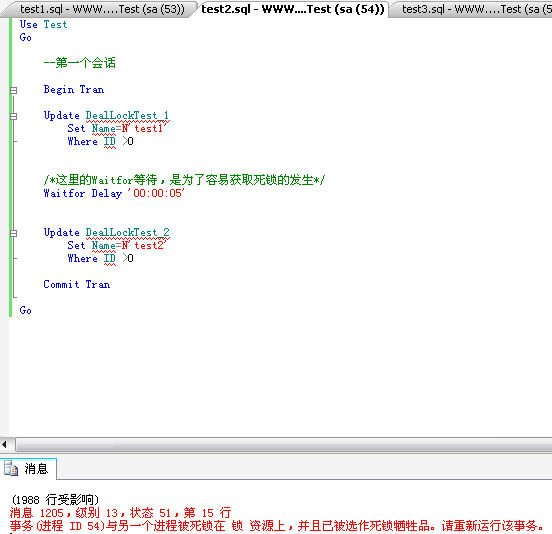Open the test3.sql tab
This screenshot has height=534, width=552.
472,9
